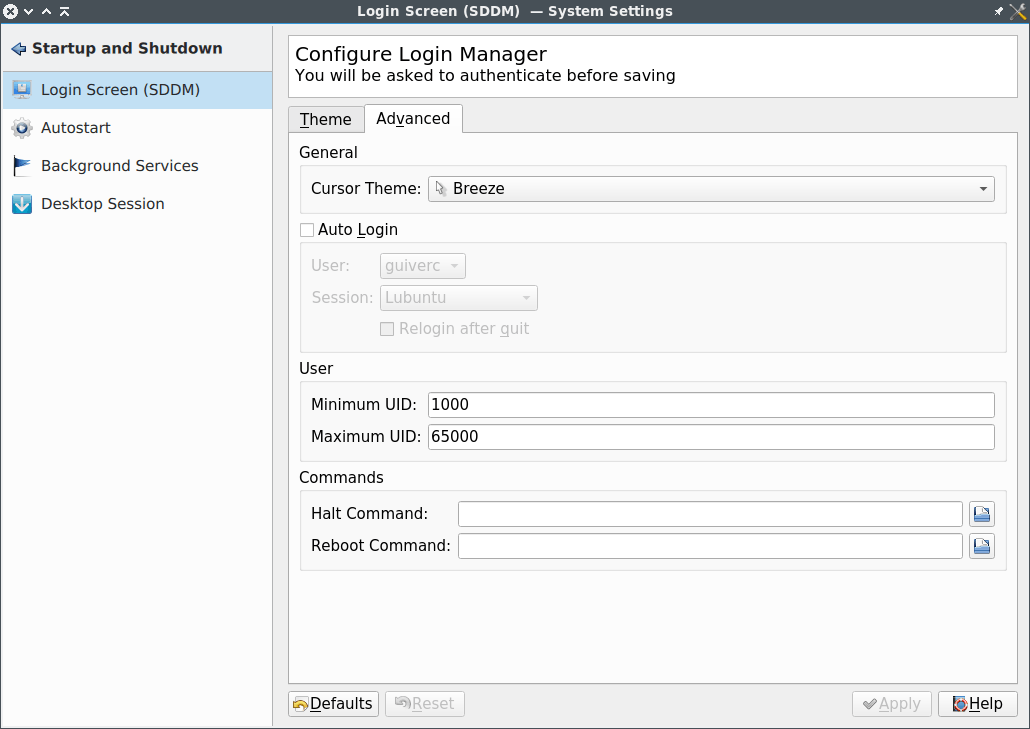Open the Cursor Theme dropdown
This screenshot has height=729, width=1030.
click(x=710, y=188)
